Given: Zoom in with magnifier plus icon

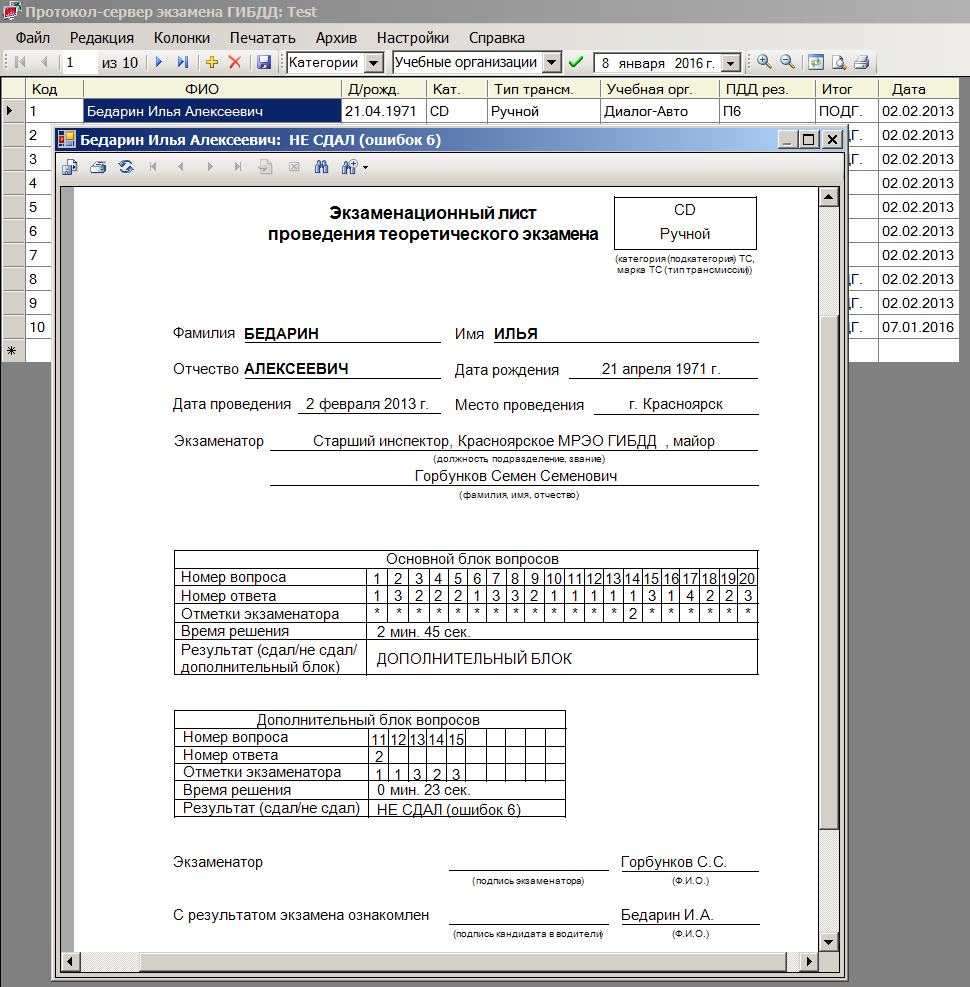Looking at the screenshot, I should pyautogui.click(x=764, y=62).
